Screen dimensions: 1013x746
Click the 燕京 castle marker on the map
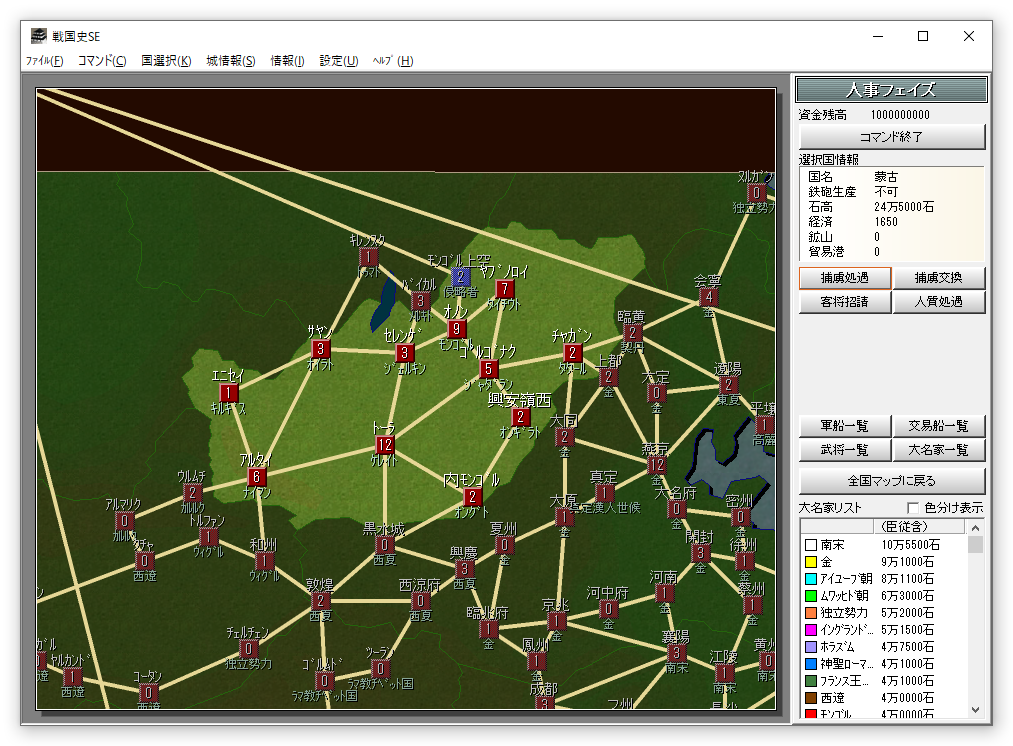657,465
